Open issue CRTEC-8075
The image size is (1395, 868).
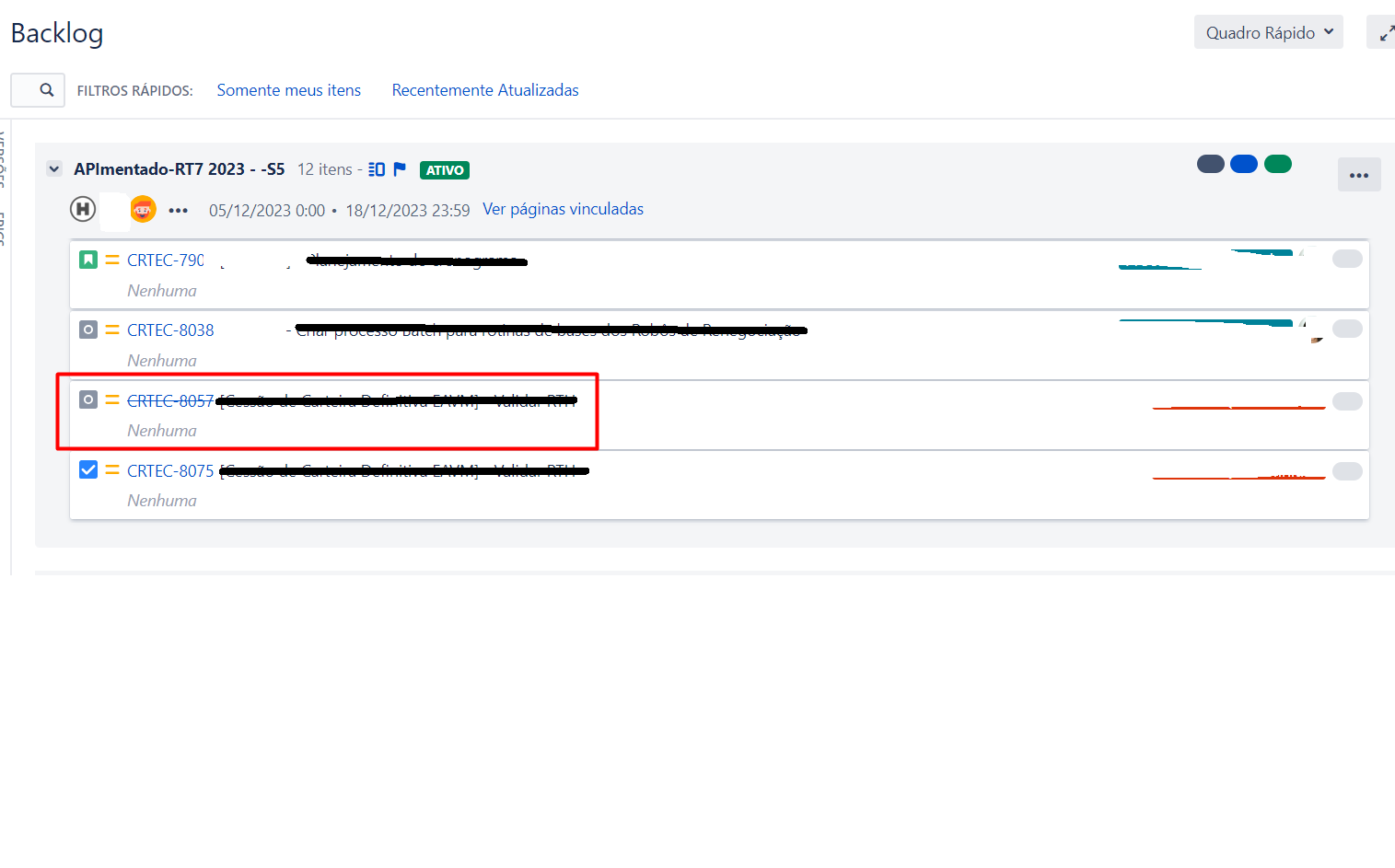click(x=170, y=471)
